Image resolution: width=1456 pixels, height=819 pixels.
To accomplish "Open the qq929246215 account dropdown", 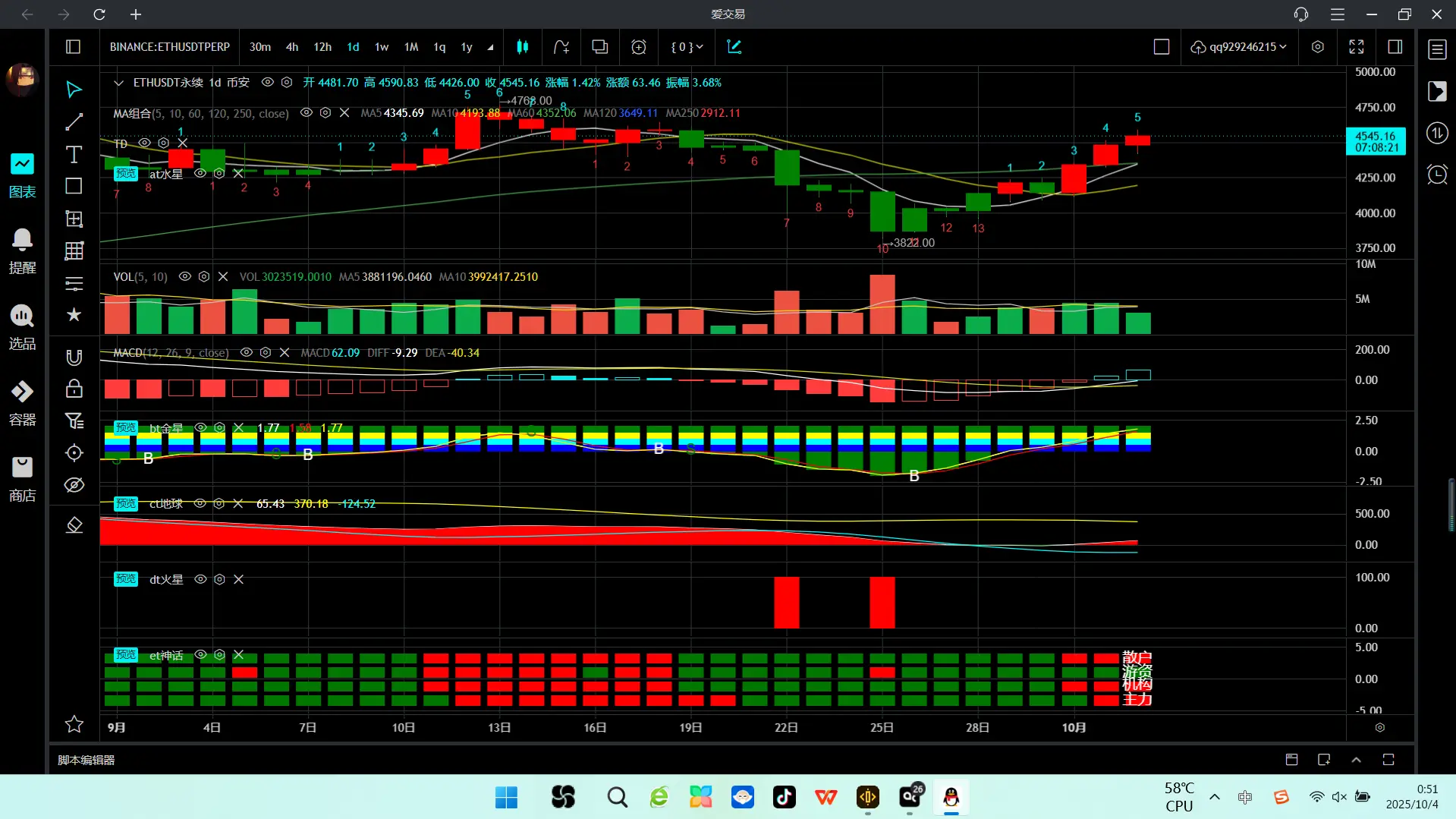I will [x=1239, y=47].
